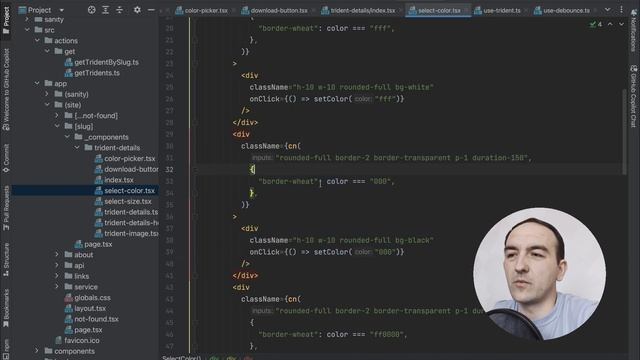This screenshot has width=640, height=360.
Task: Switch to the download-button.tsx tab
Action: tap(275, 10)
